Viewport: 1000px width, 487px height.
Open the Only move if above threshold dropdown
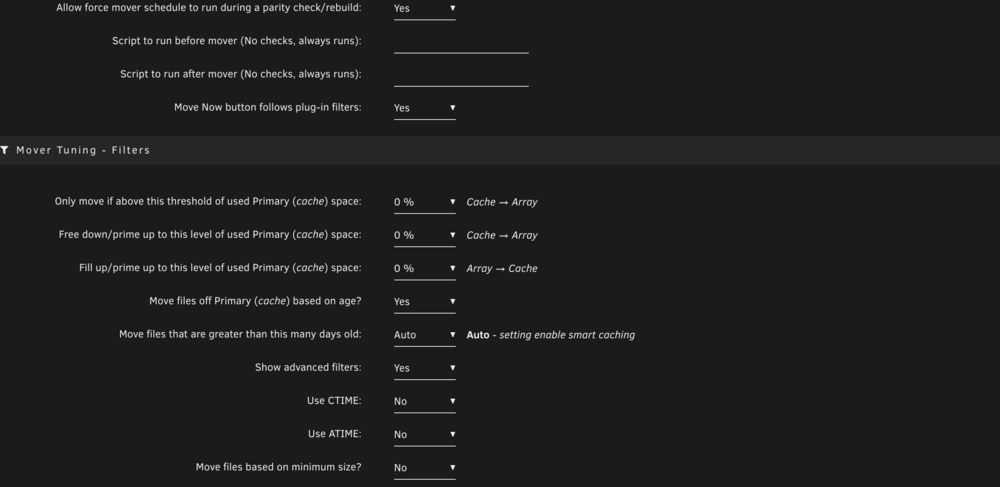425,203
